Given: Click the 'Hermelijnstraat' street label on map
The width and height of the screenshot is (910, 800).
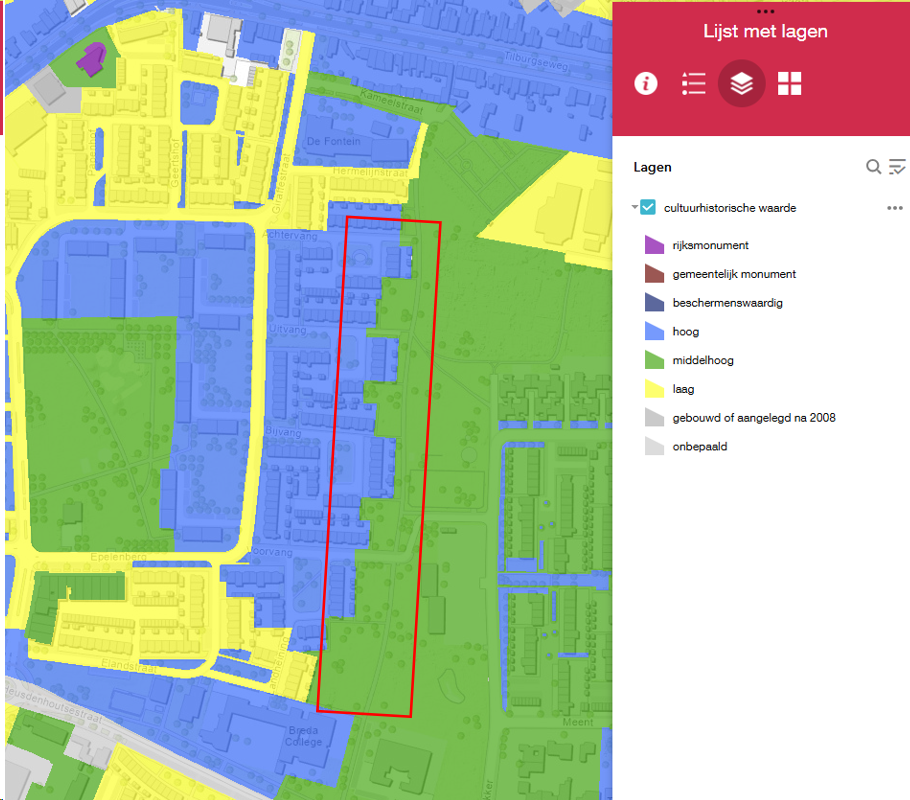Looking at the screenshot, I should [370, 172].
